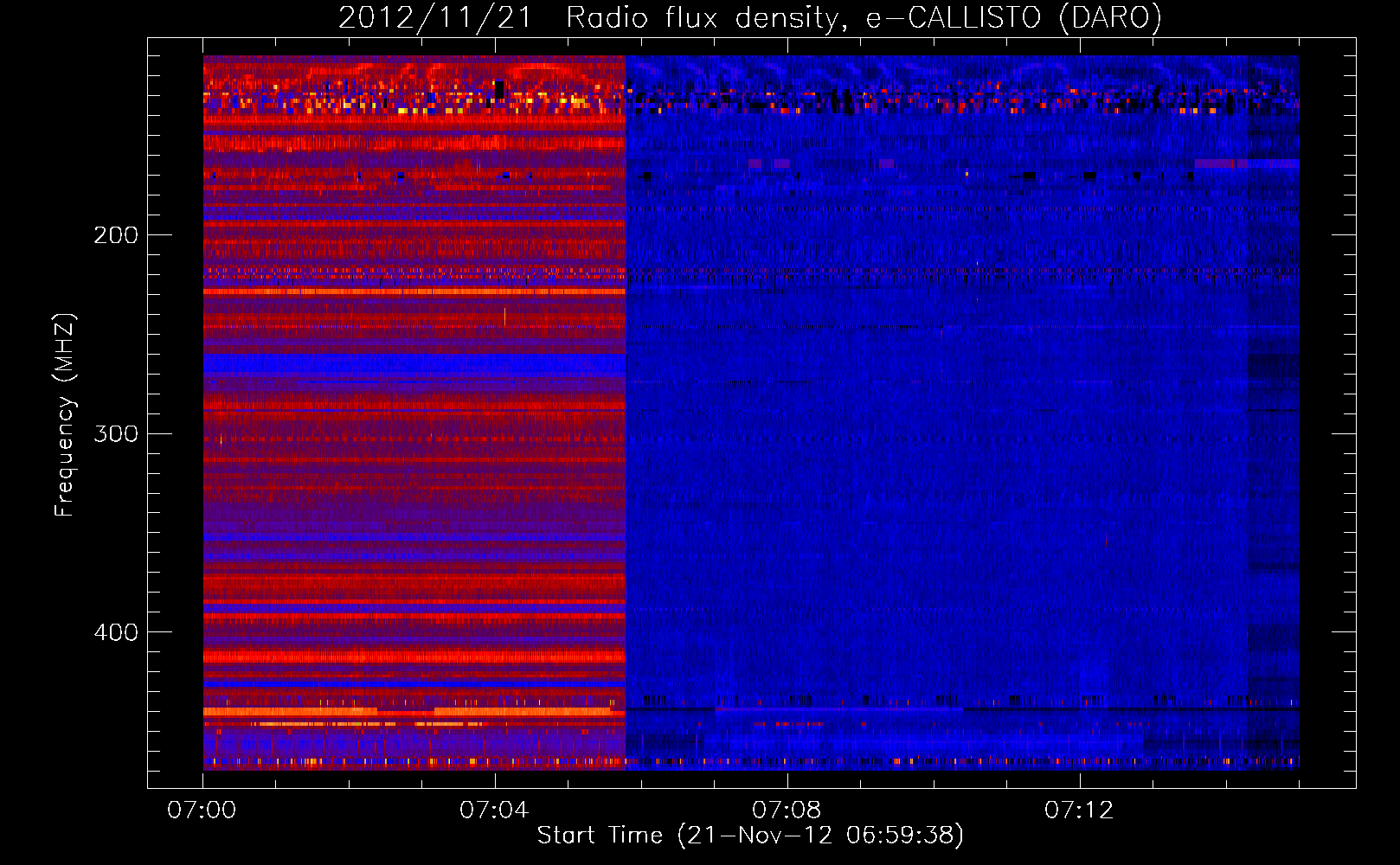The height and width of the screenshot is (865, 1400).
Task: Click the plot title 2012/11/21 Radio flux density
Action: [749, 18]
